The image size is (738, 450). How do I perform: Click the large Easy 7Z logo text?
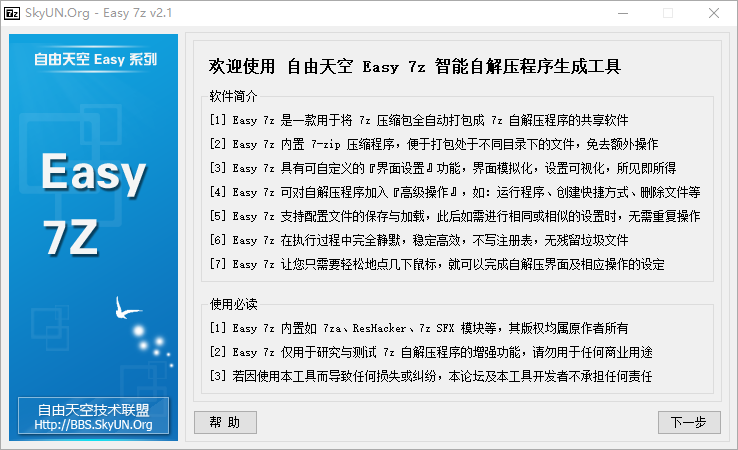94,206
